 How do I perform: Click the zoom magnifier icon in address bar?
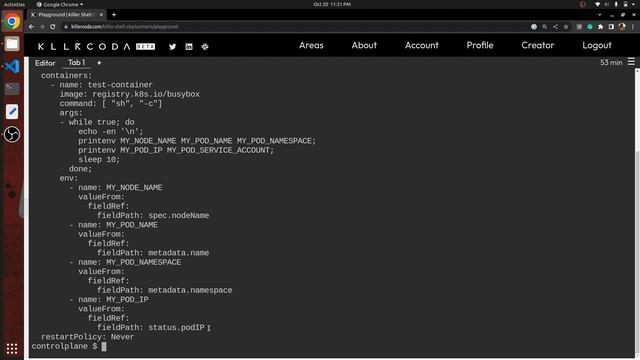pos(544,27)
